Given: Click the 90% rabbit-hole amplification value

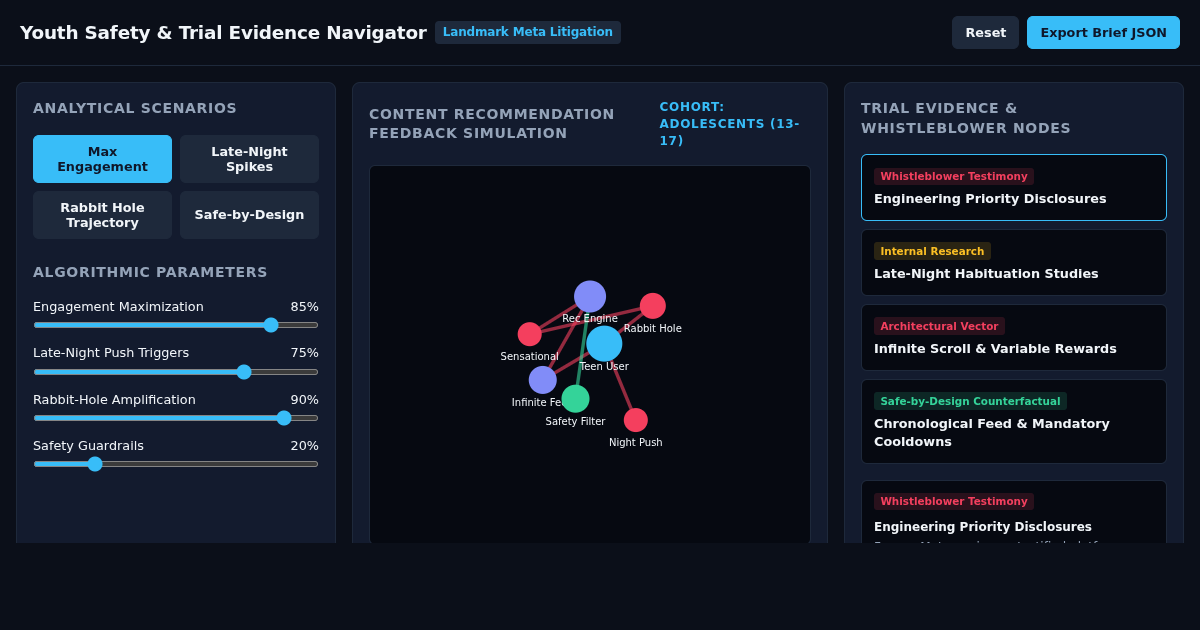Looking at the screenshot, I should [304, 400].
